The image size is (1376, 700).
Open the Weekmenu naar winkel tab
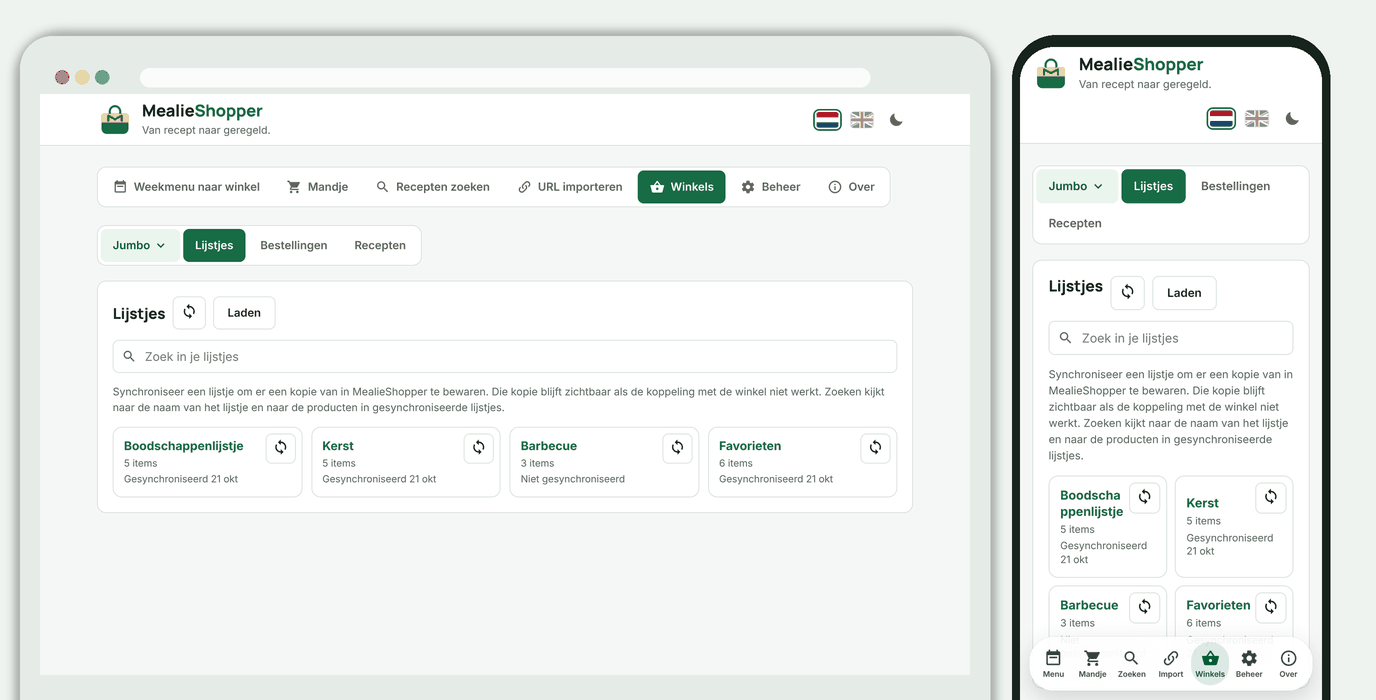pyautogui.click(x=186, y=187)
